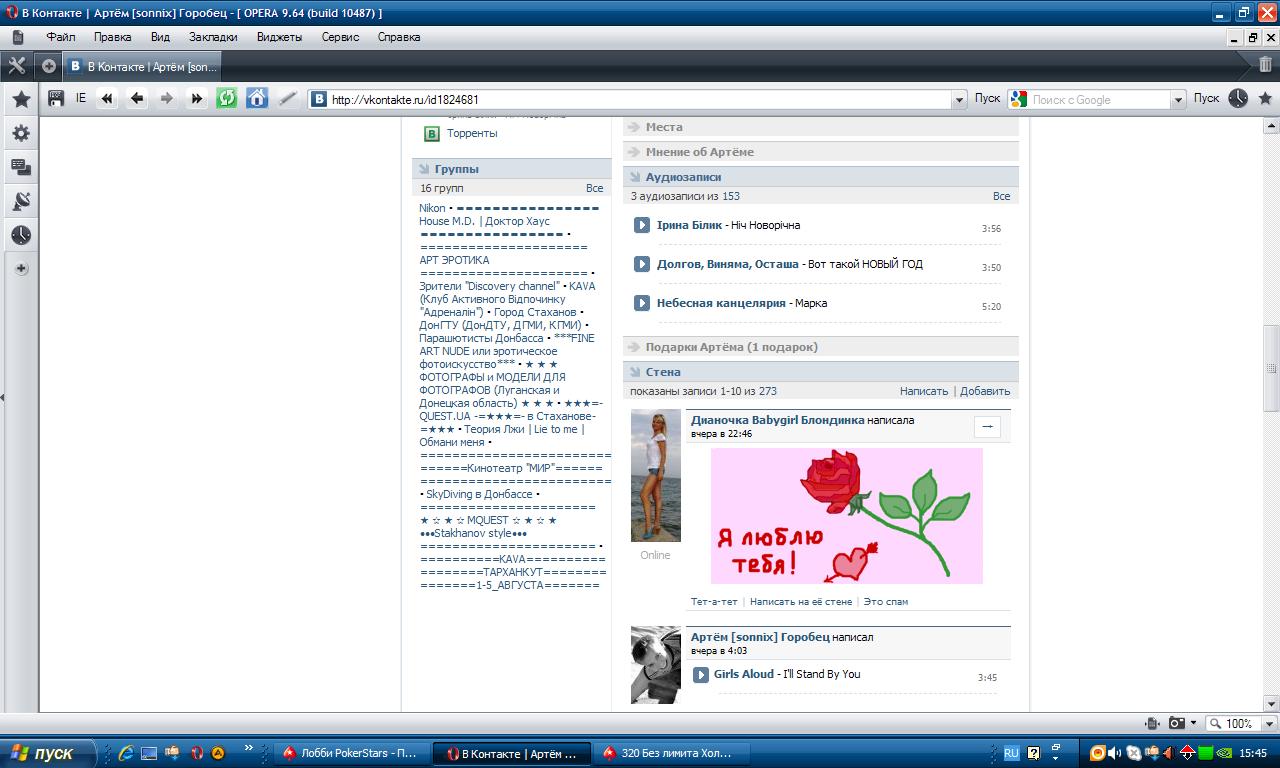Click the vertical page scrollbar thumb
This screenshot has height=768, width=1280.
(1272, 369)
